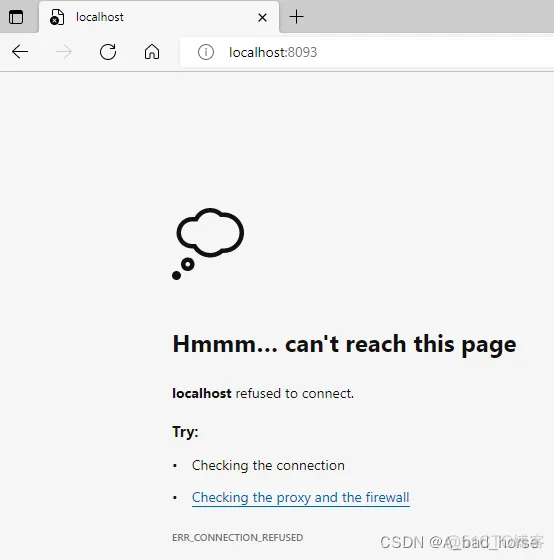Image resolution: width=554 pixels, height=560 pixels.
Task: Click the 'Hmmm… can't reach this page' heading
Action: (344, 344)
